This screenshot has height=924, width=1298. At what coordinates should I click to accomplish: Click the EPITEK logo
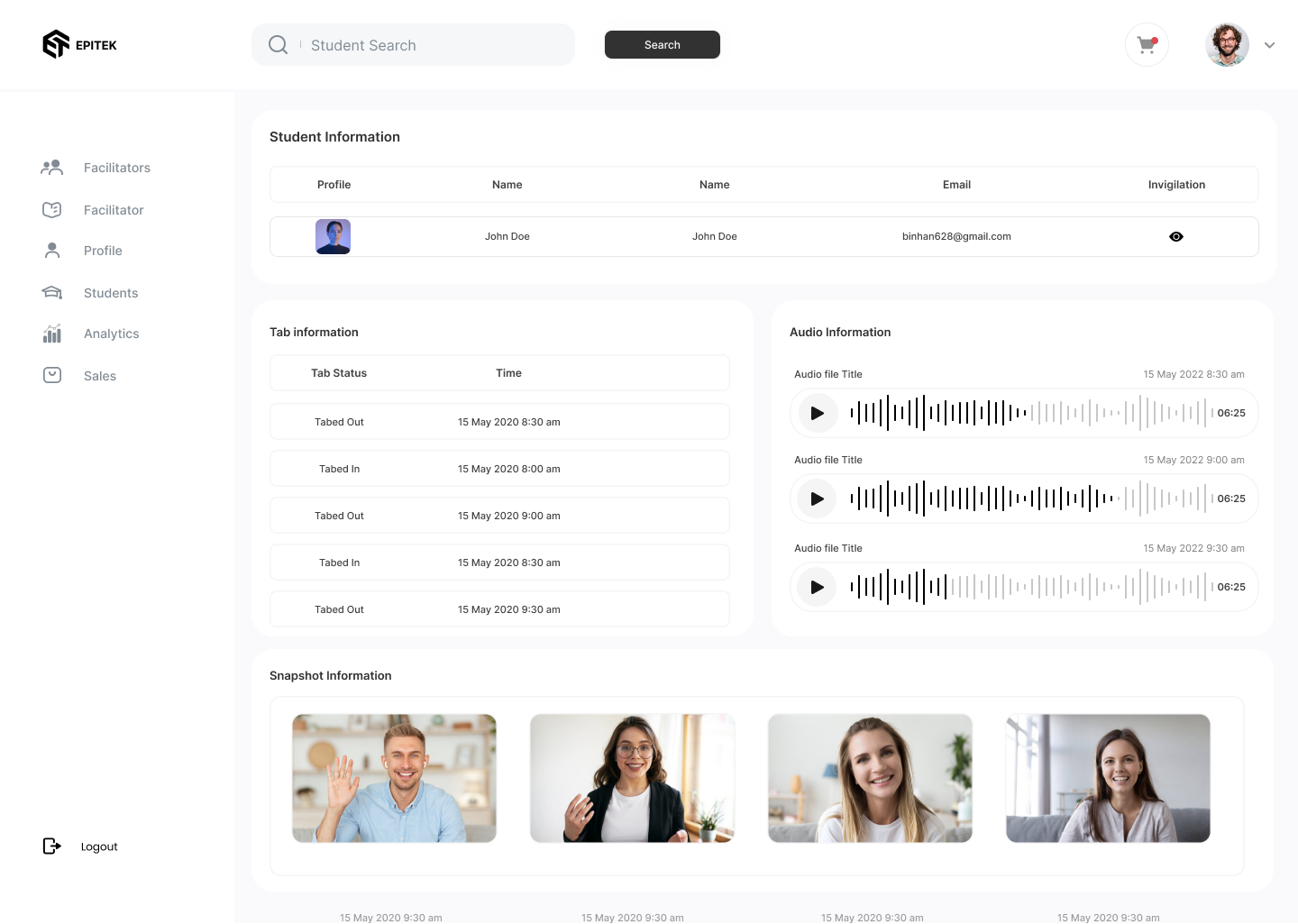click(79, 44)
